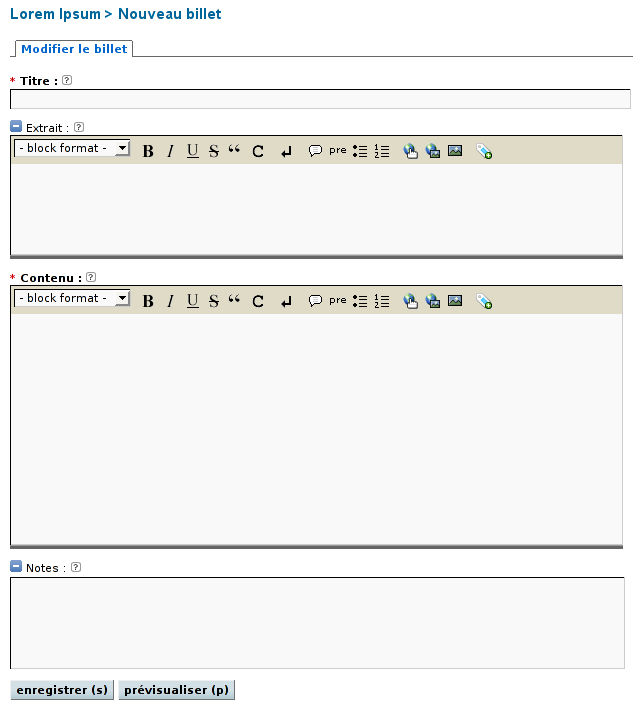Image resolution: width=633 pixels, height=711 pixels.
Task: Select the 'Modifier le billet' tab
Action: (x=74, y=48)
